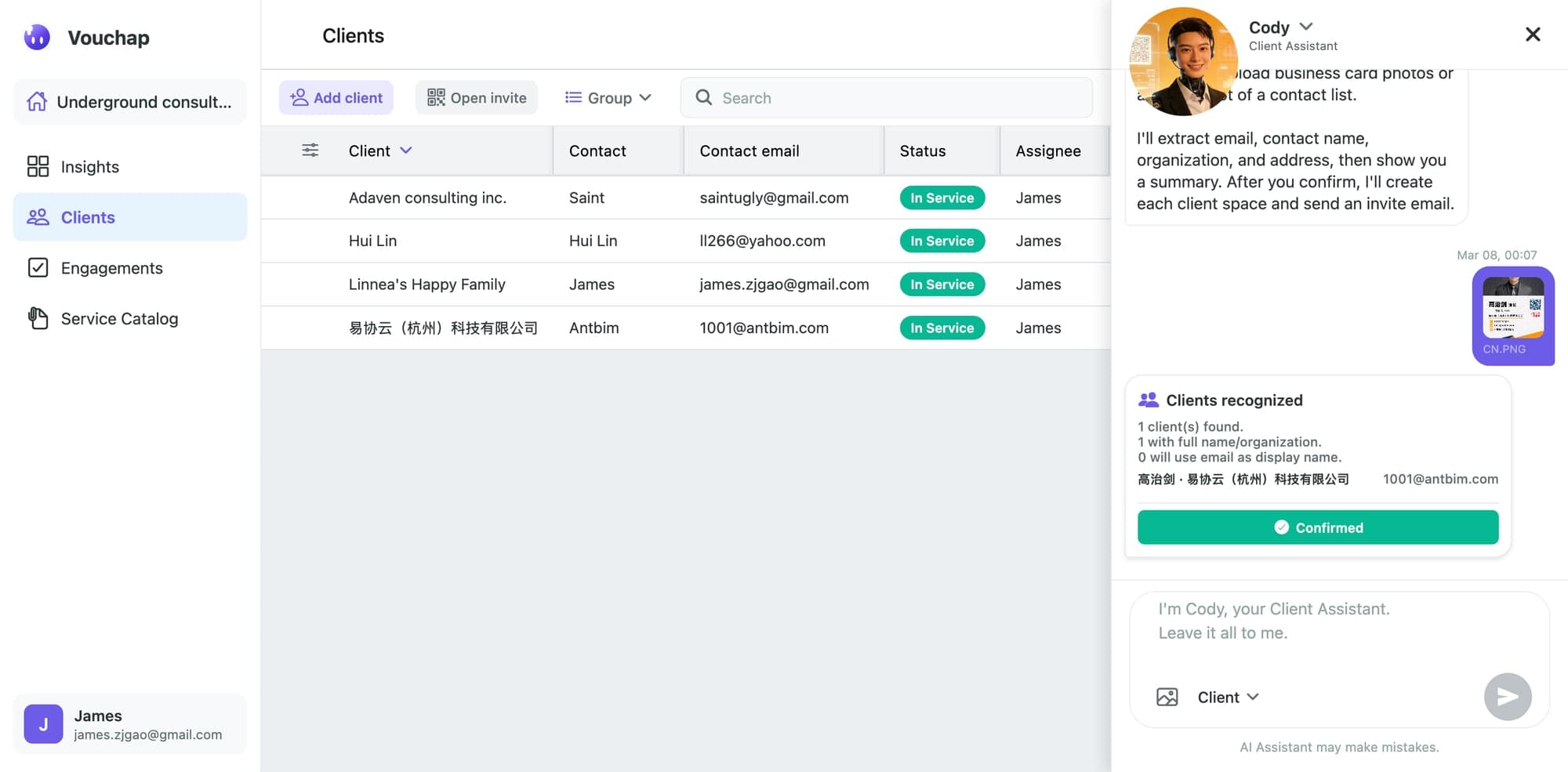Click the Vouchap logo icon

pos(37,37)
